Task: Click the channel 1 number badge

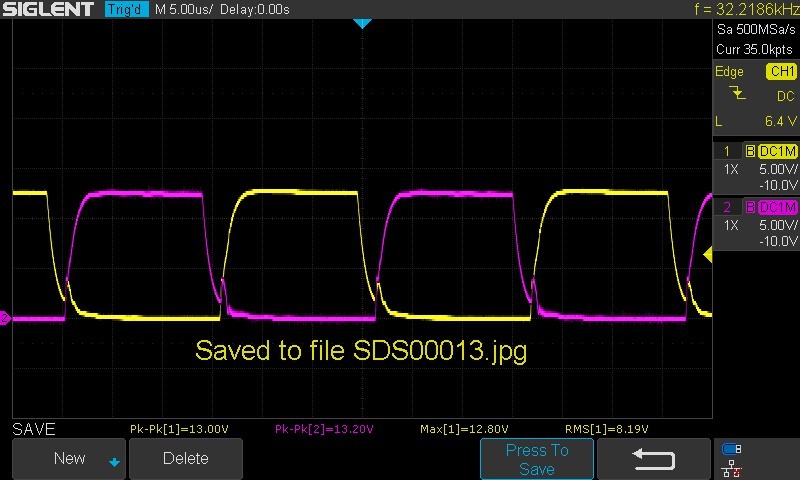Action: click(728, 151)
